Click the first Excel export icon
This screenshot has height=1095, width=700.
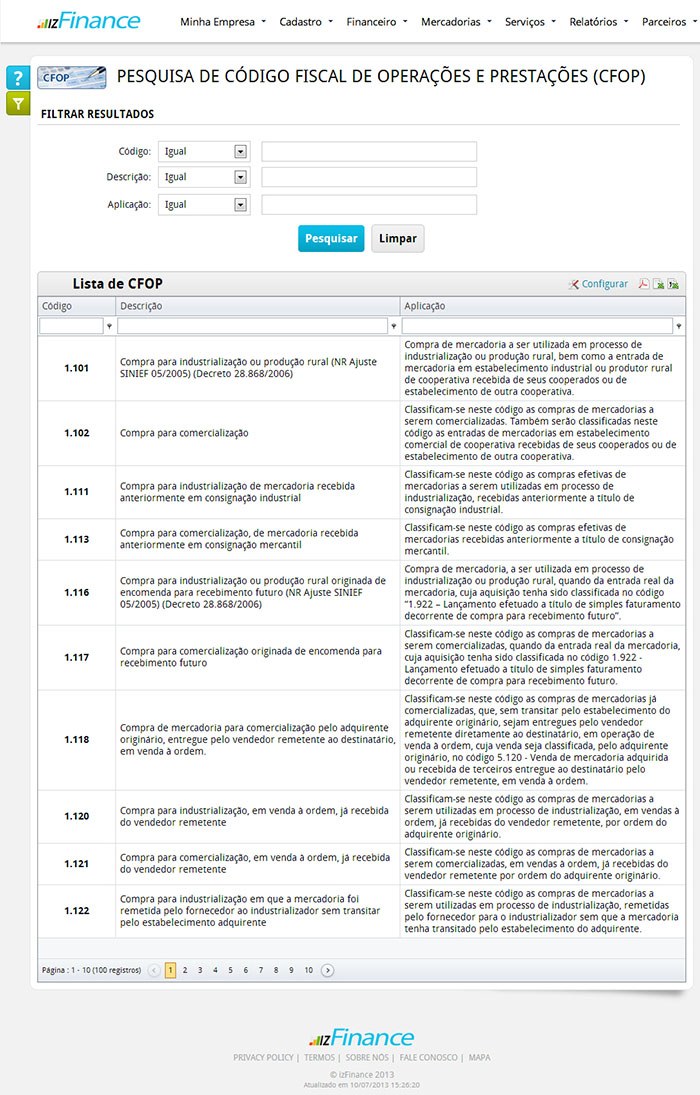point(658,284)
